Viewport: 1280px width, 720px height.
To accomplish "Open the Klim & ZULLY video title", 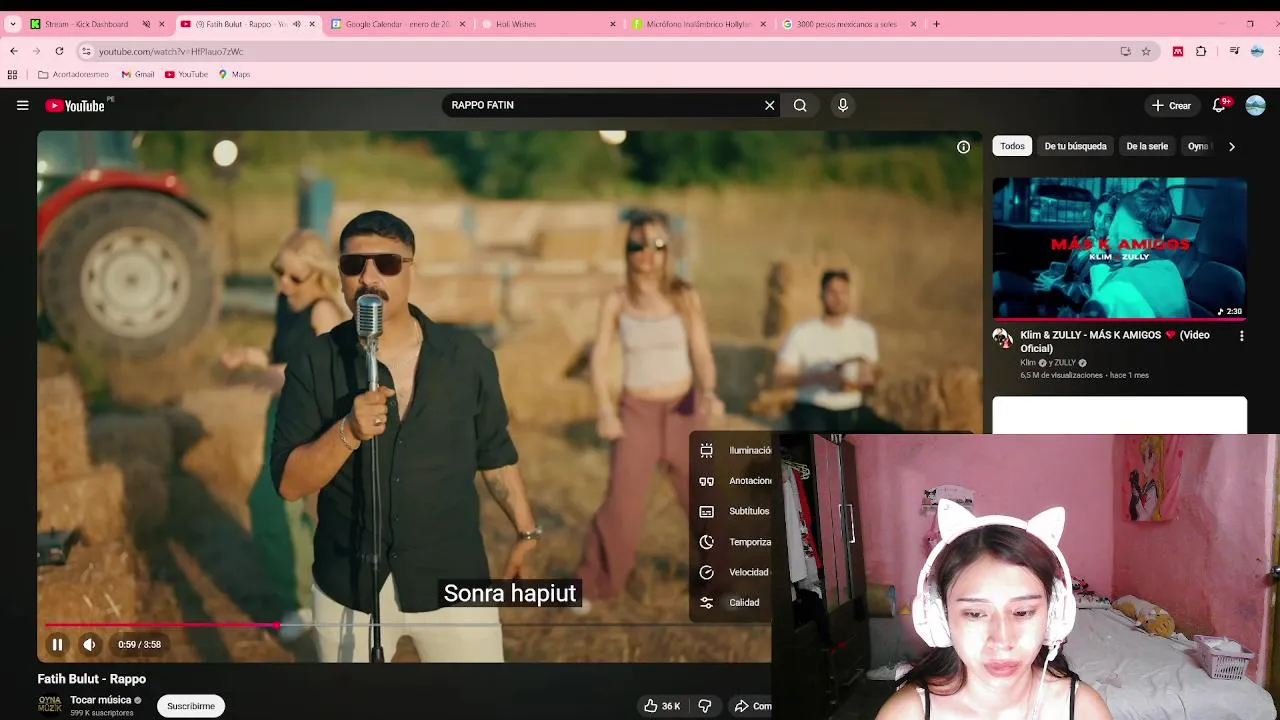I will tap(1115, 342).
